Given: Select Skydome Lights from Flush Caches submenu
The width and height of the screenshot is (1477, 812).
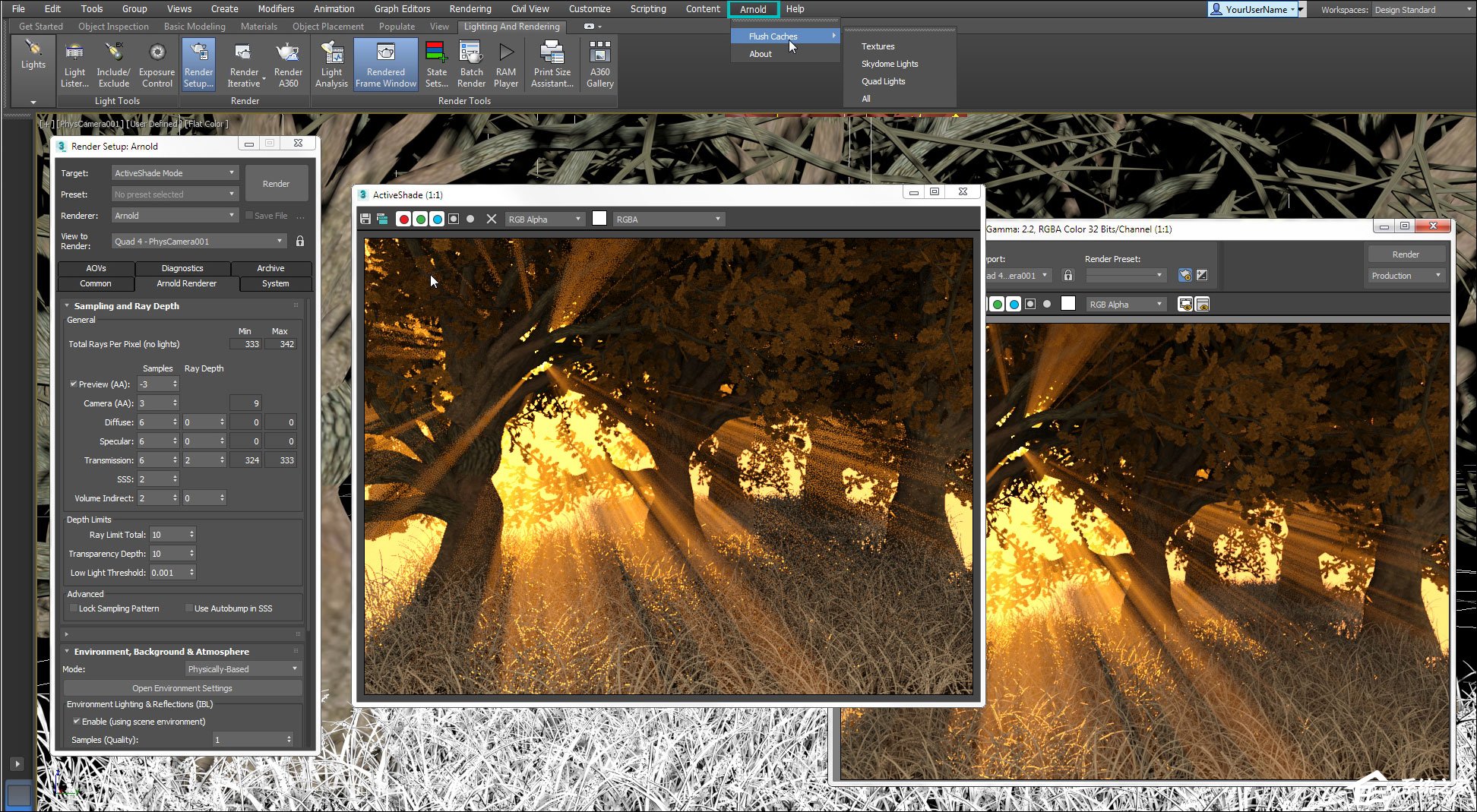Looking at the screenshot, I should [x=890, y=64].
